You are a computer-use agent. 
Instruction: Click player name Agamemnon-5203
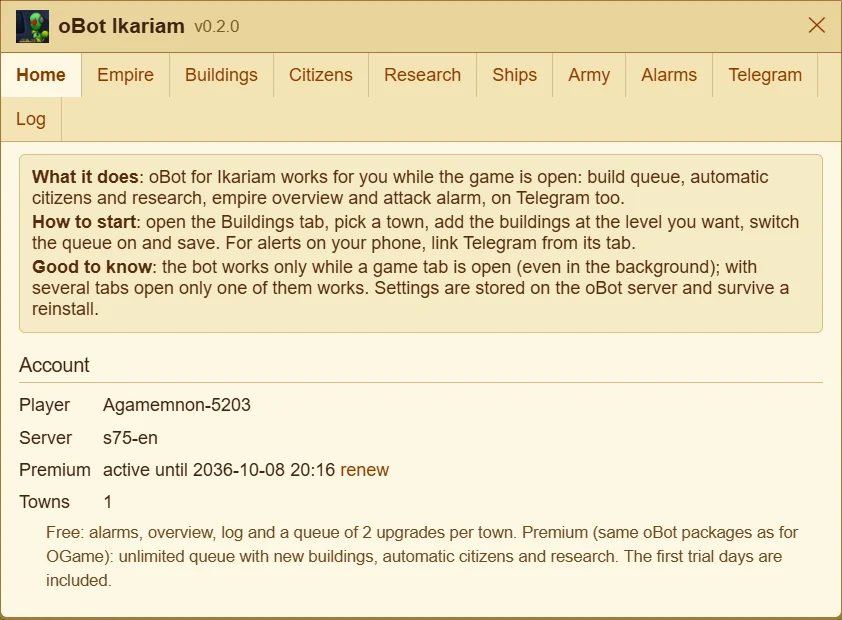coord(177,405)
